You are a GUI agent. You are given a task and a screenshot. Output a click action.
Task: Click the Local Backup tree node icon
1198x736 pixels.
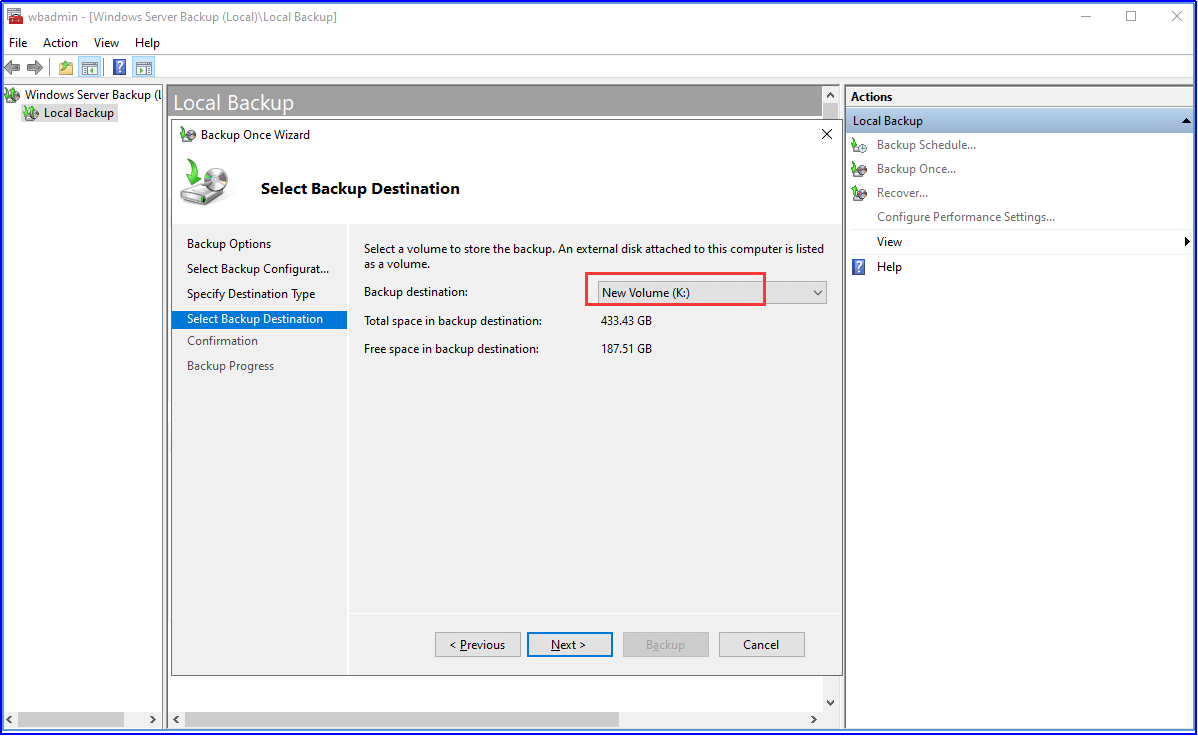pos(31,113)
